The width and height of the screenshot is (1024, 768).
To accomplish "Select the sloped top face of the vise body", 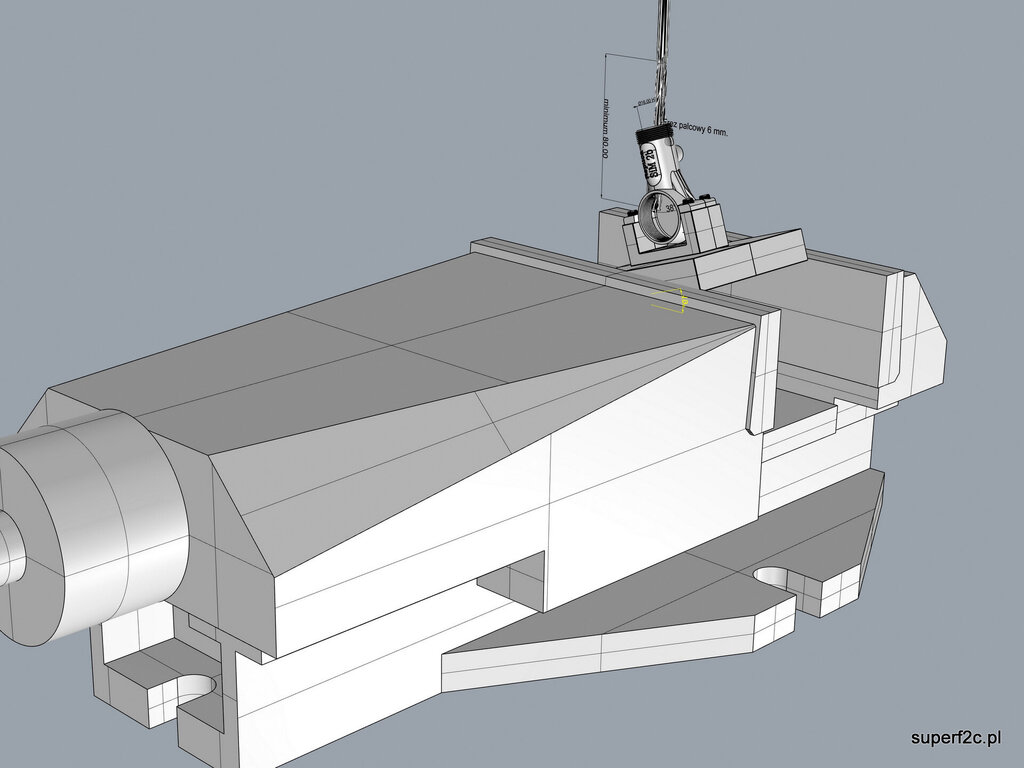I will 400,340.
